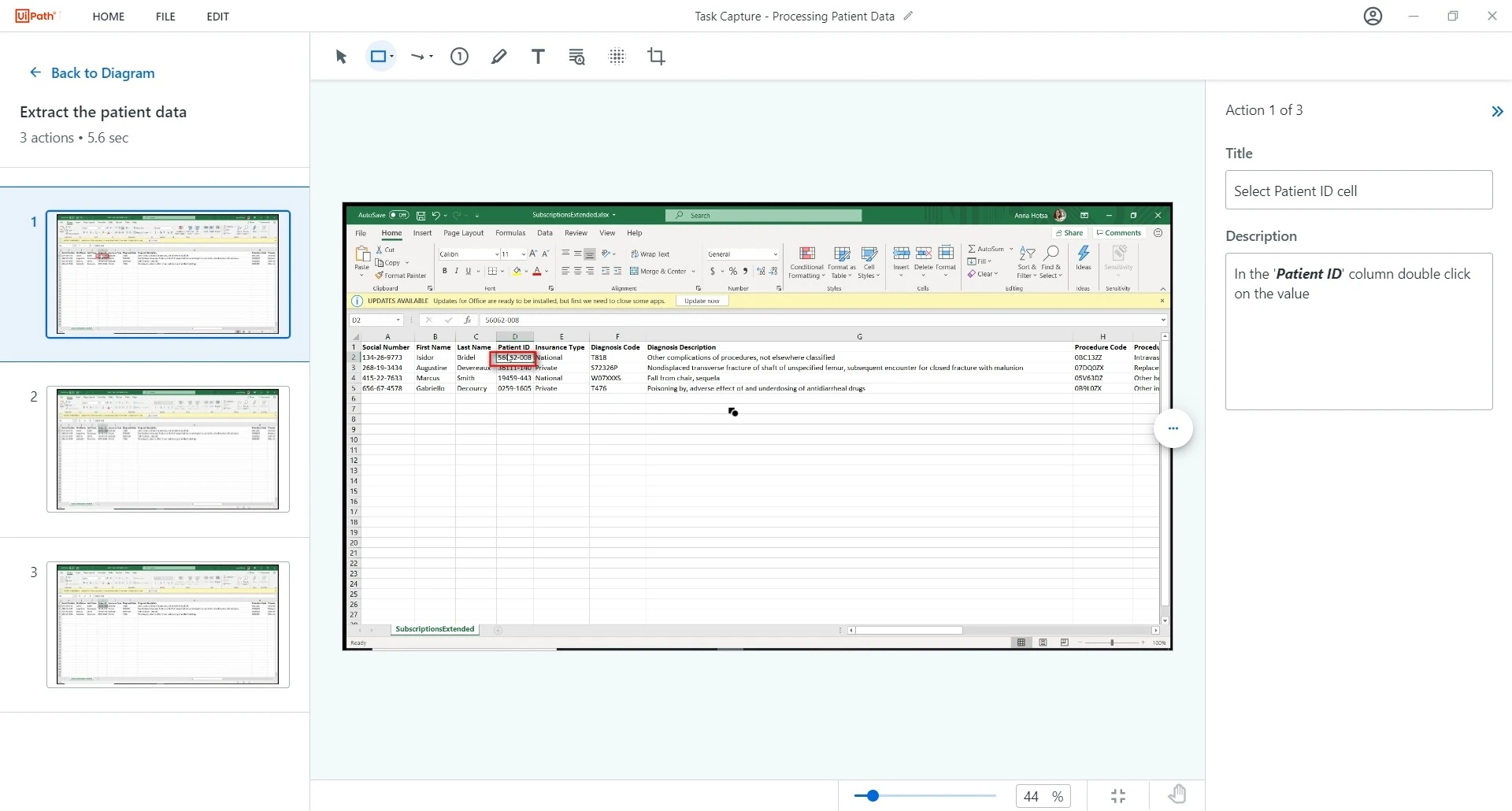The height and width of the screenshot is (811, 1512).
Task: Select the find text in image tool
Action: [x=577, y=57]
